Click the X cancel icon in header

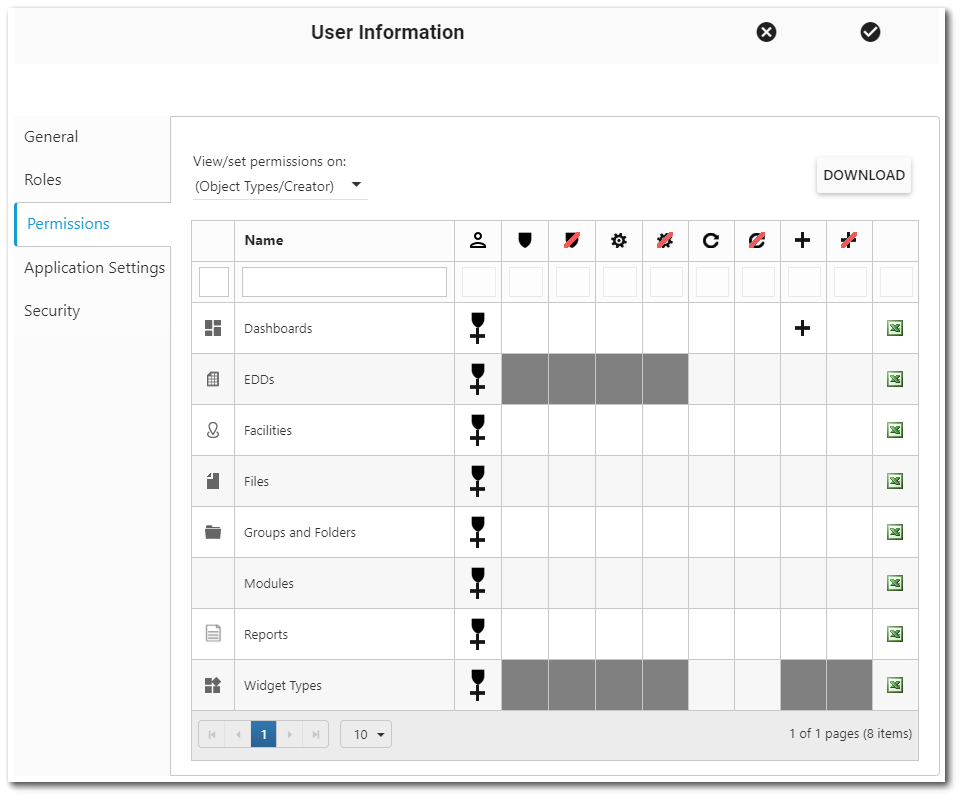[x=766, y=32]
